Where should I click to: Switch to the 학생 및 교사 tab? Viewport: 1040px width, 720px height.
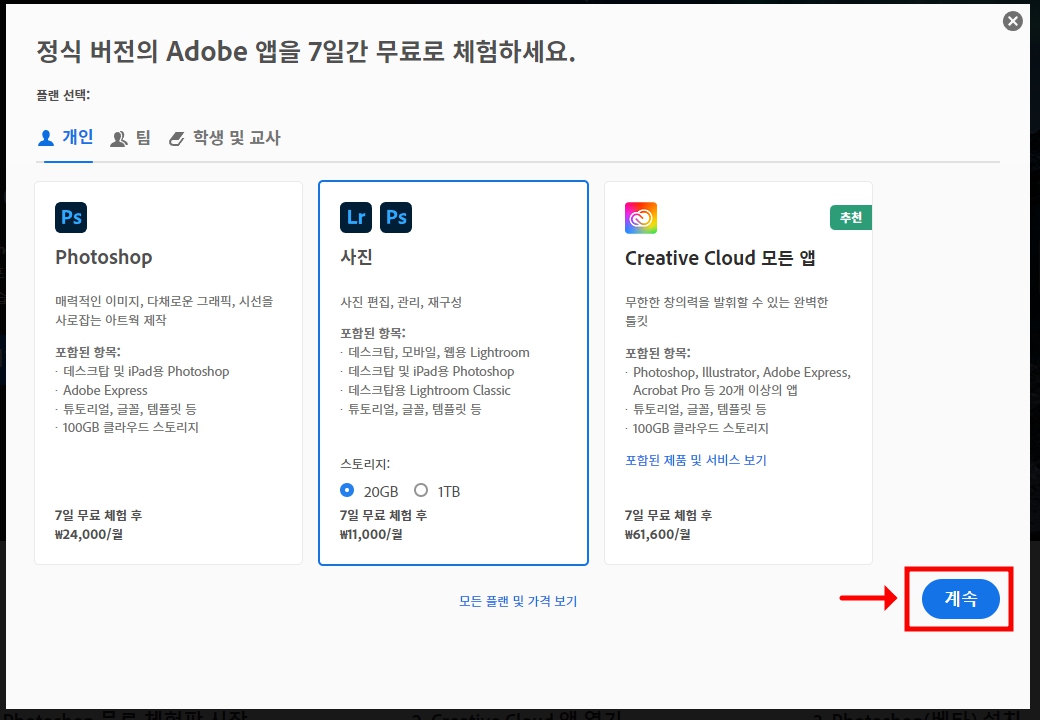[x=224, y=138]
